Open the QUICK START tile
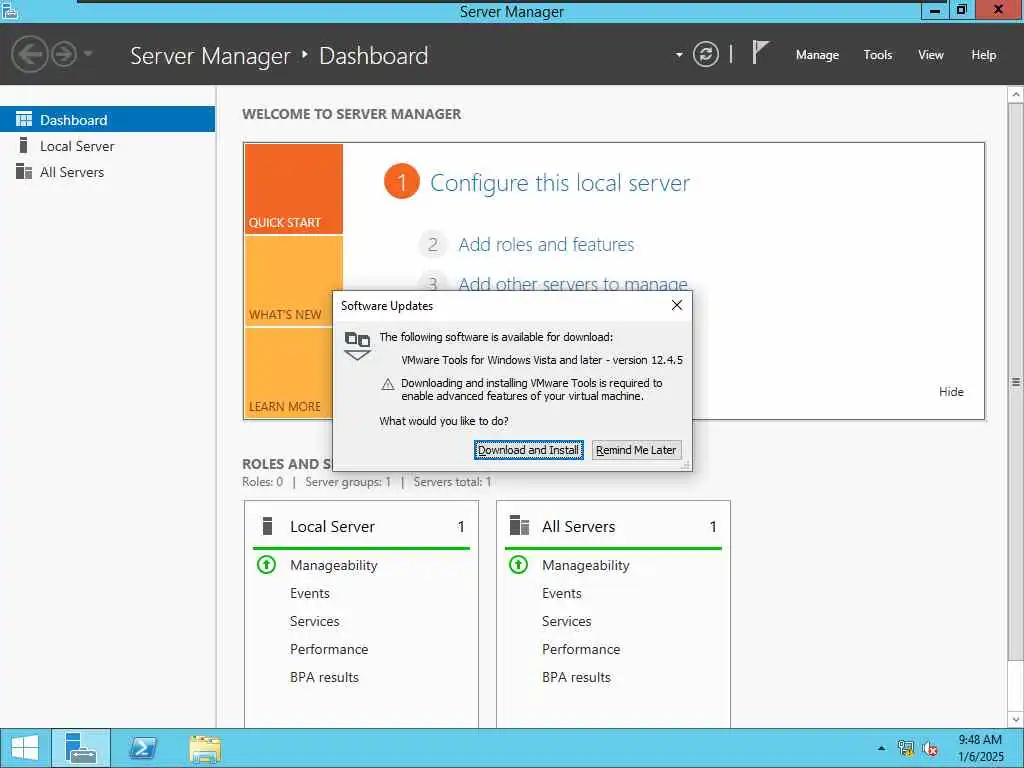The height and width of the screenshot is (768, 1024). [293, 189]
